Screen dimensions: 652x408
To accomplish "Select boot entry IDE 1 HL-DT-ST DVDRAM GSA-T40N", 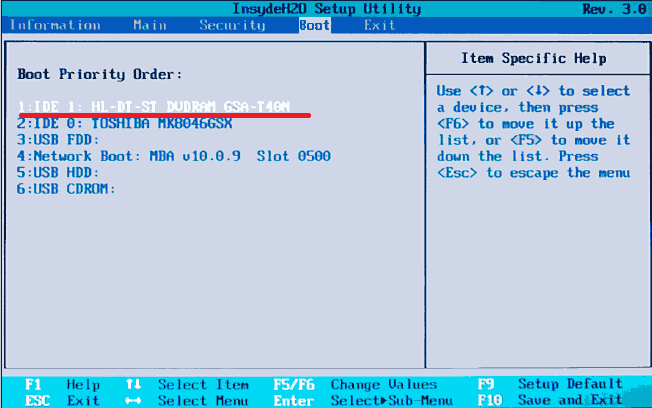I will [153, 107].
